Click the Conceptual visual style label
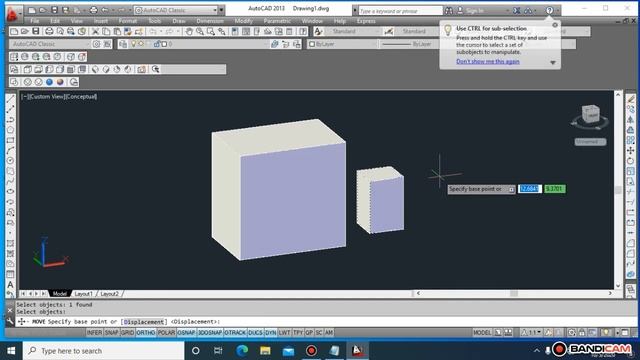 coord(81,97)
